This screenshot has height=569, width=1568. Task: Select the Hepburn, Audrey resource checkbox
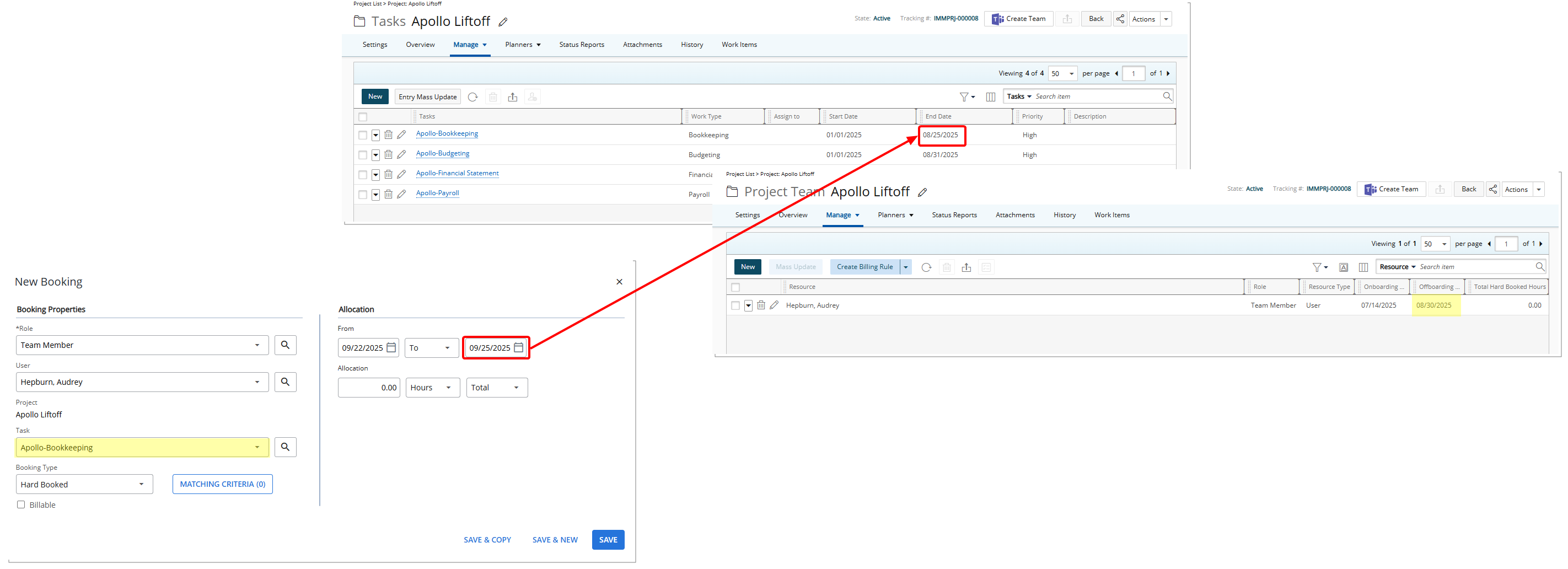pyautogui.click(x=735, y=305)
